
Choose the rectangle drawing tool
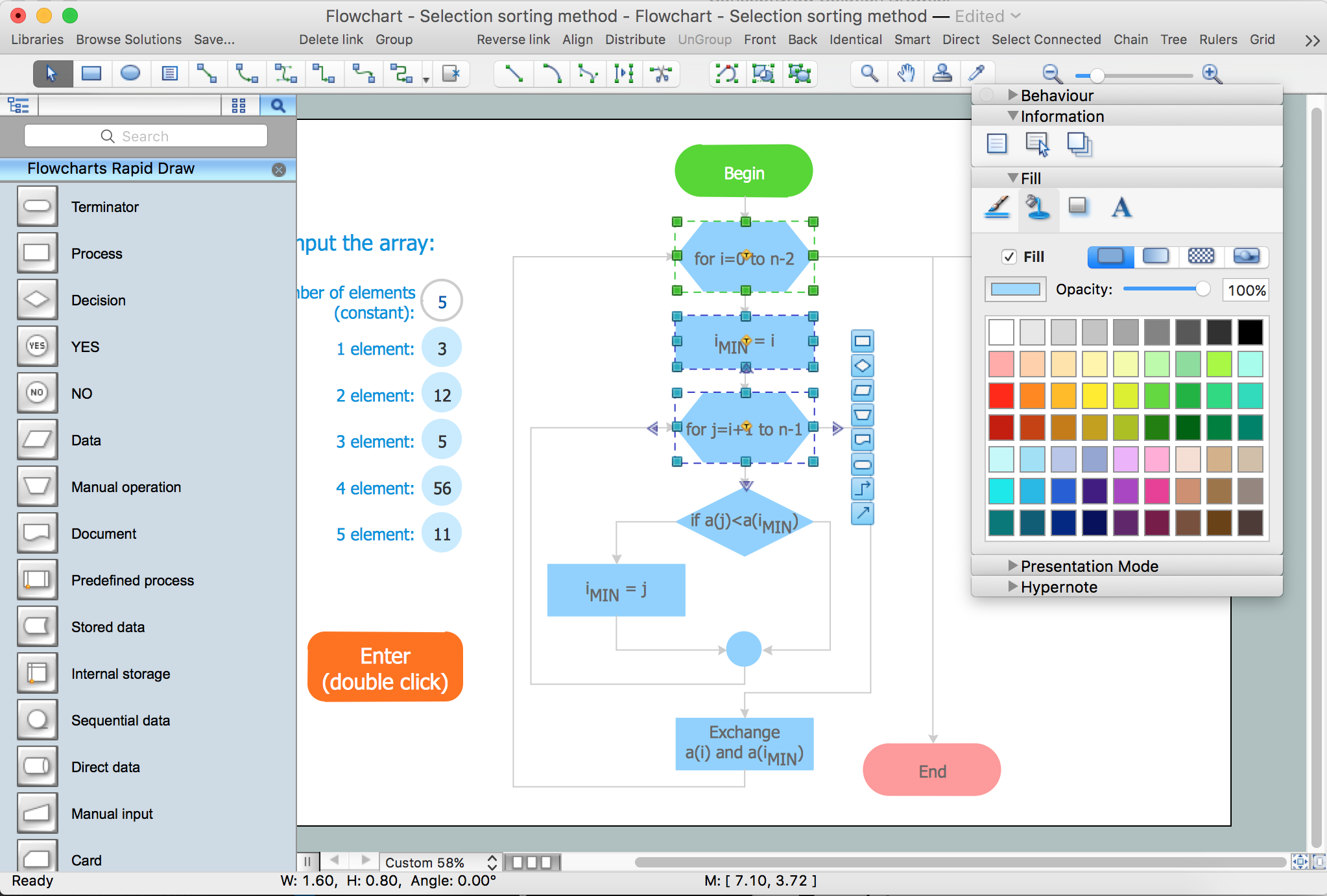point(91,74)
